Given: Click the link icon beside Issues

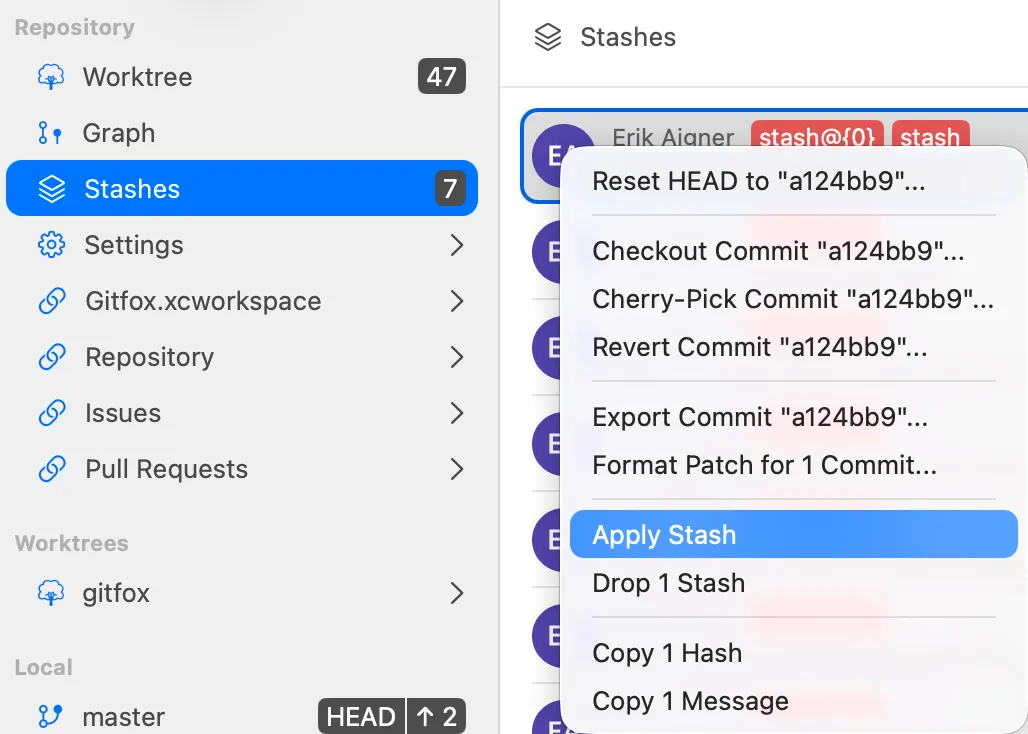Looking at the screenshot, I should pyautogui.click(x=52, y=413).
